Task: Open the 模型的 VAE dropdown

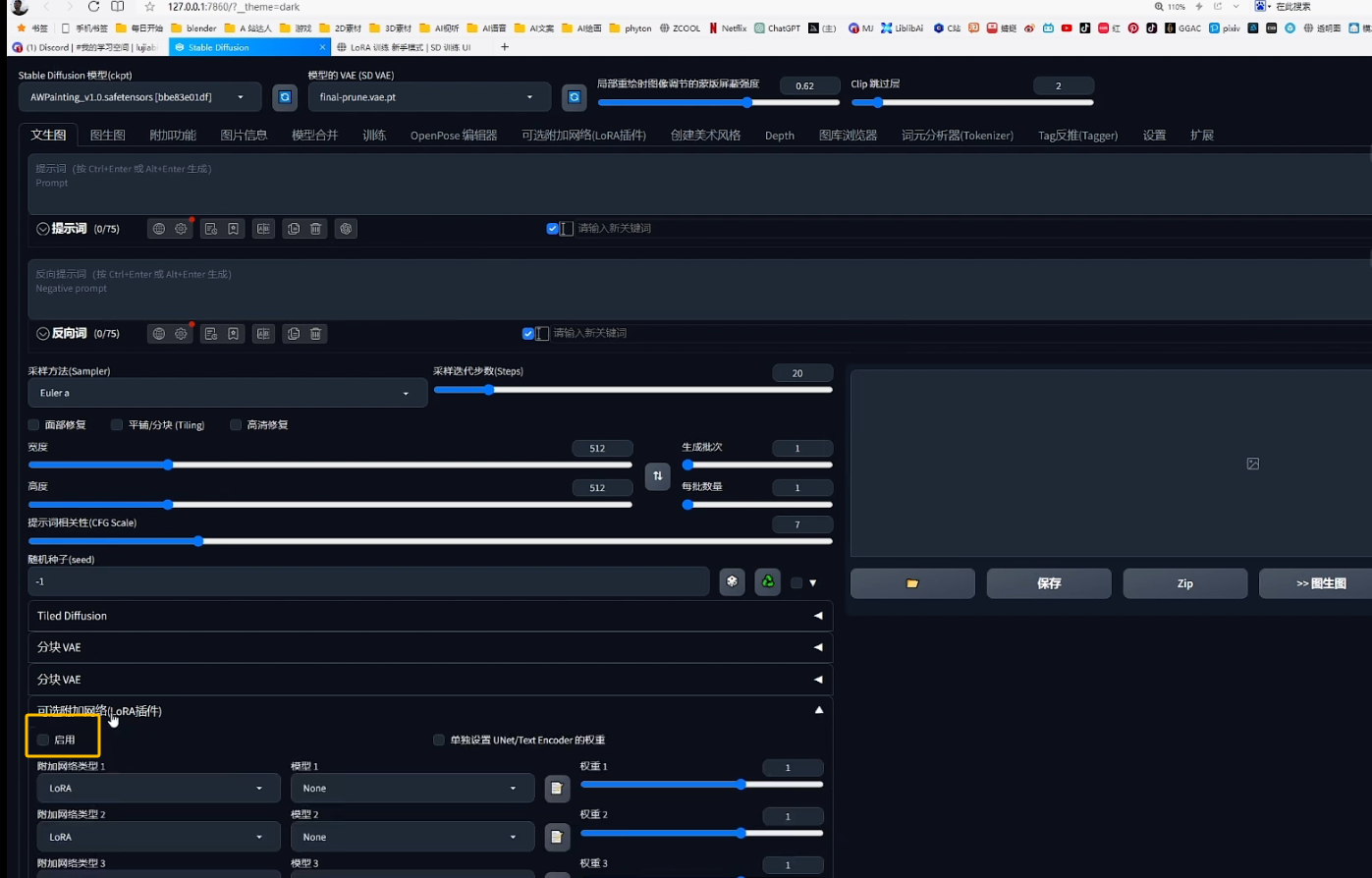Action: (x=429, y=97)
